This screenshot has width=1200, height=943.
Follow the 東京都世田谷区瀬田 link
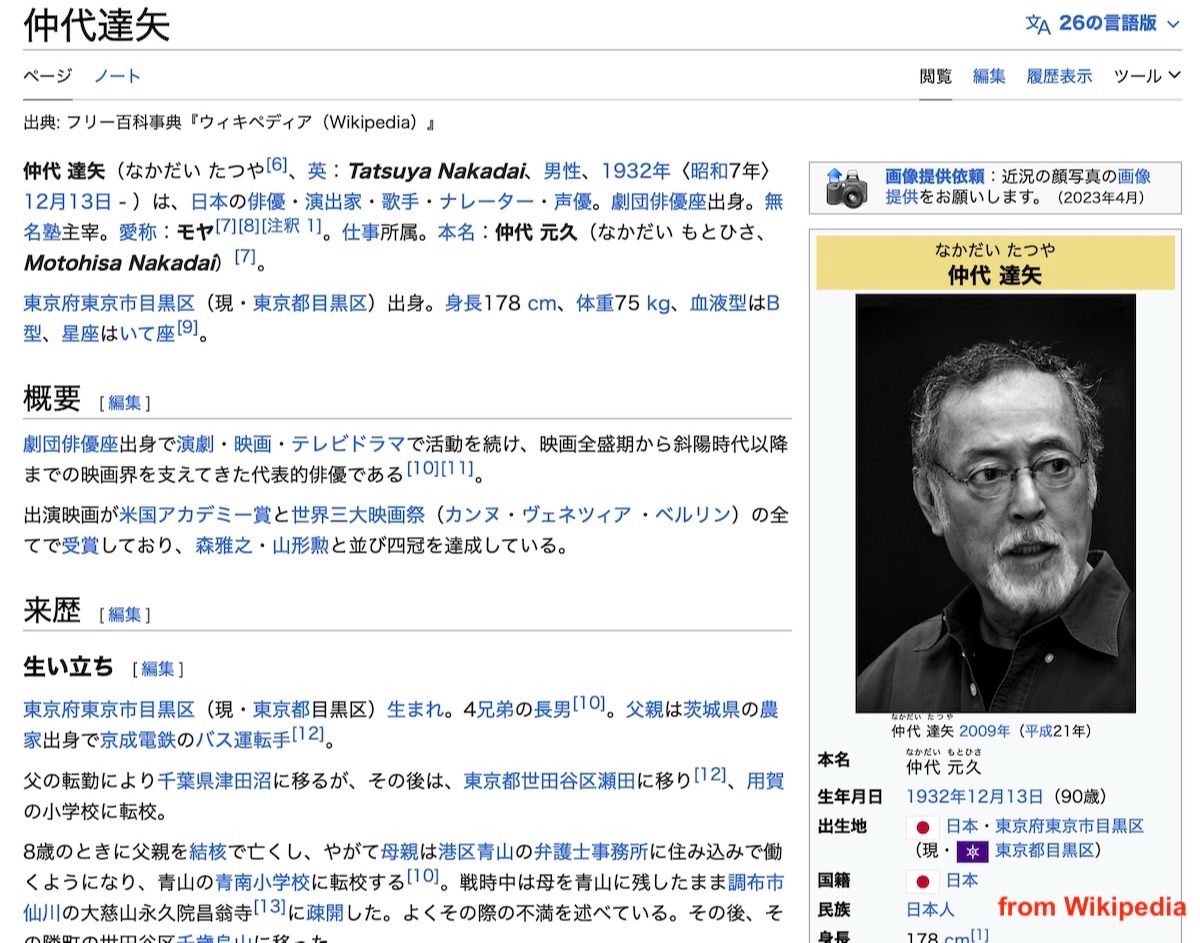pyautogui.click(x=550, y=781)
